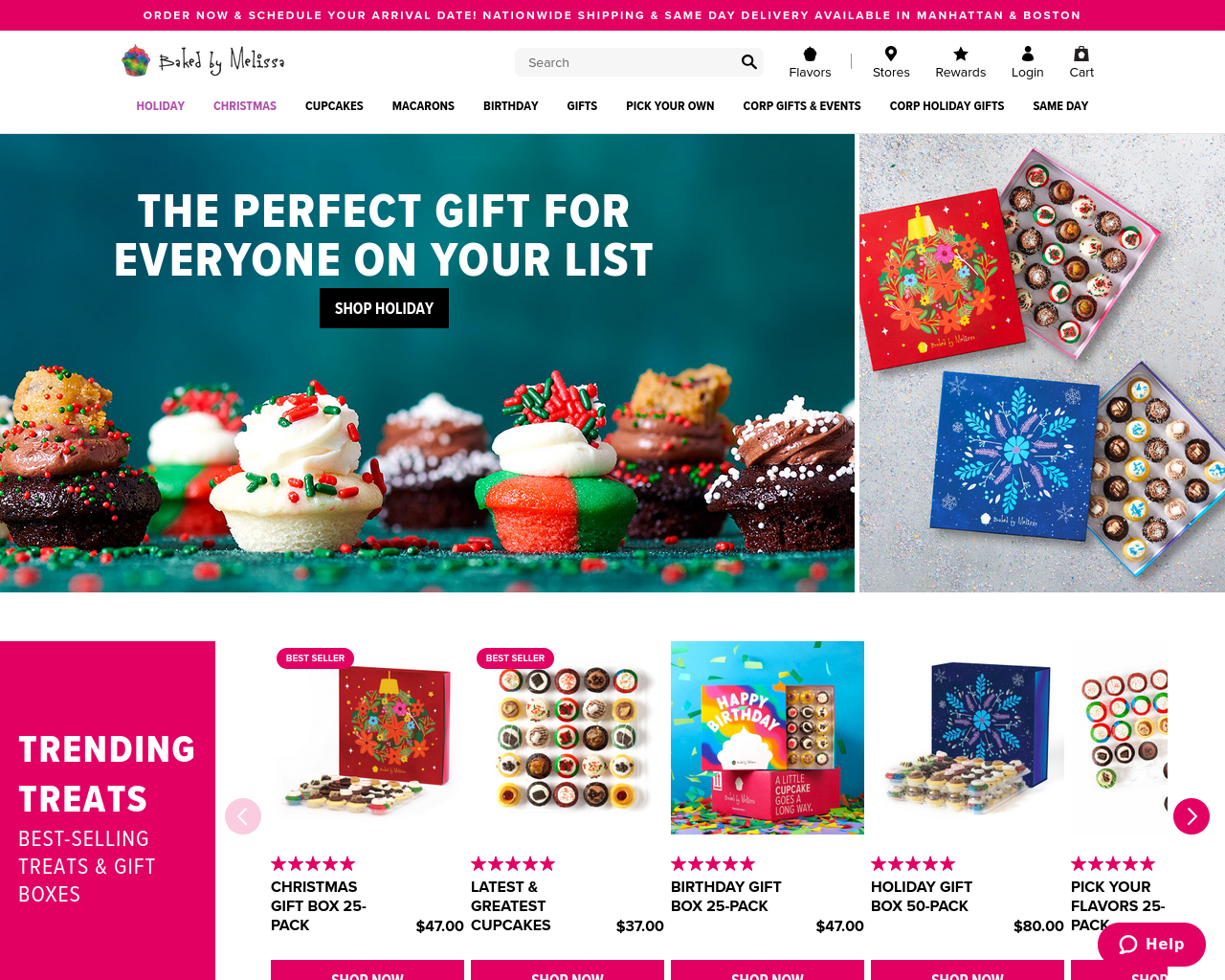The width and height of the screenshot is (1225, 980).
Task: Go back with the carousel left arrow
Action: pyautogui.click(x=243, y=816)
